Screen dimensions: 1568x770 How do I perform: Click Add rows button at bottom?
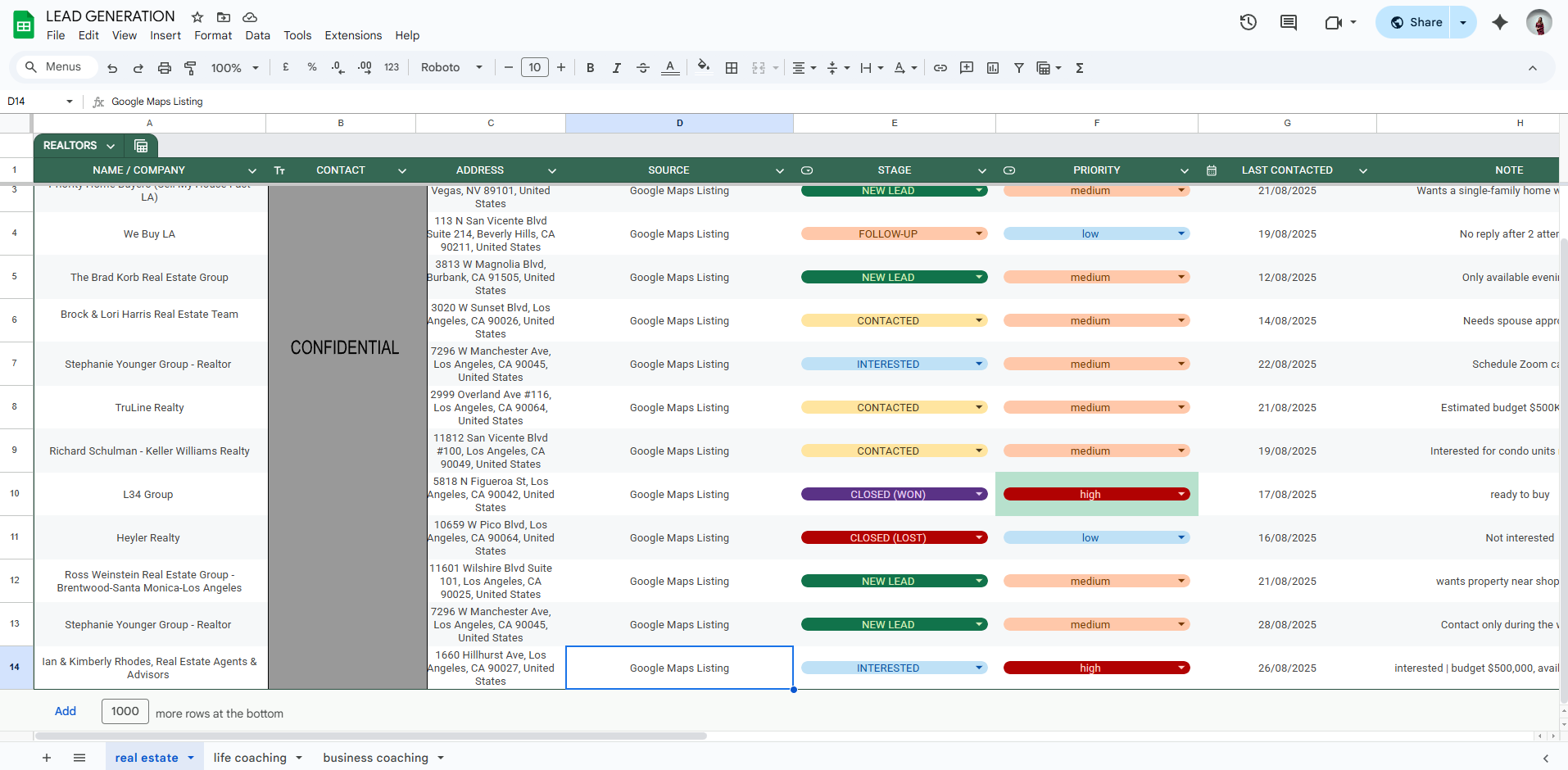pos(66,711)
